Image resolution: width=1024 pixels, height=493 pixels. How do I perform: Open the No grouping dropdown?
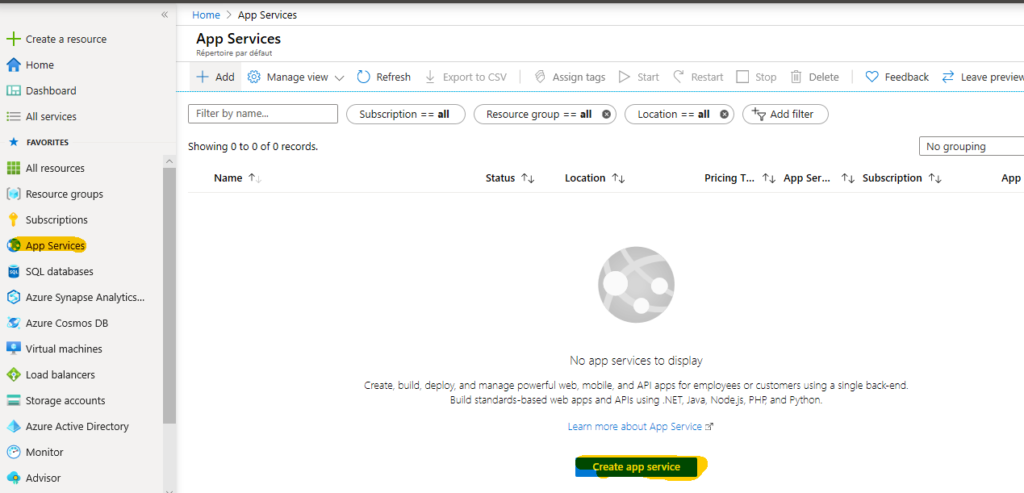971,146
